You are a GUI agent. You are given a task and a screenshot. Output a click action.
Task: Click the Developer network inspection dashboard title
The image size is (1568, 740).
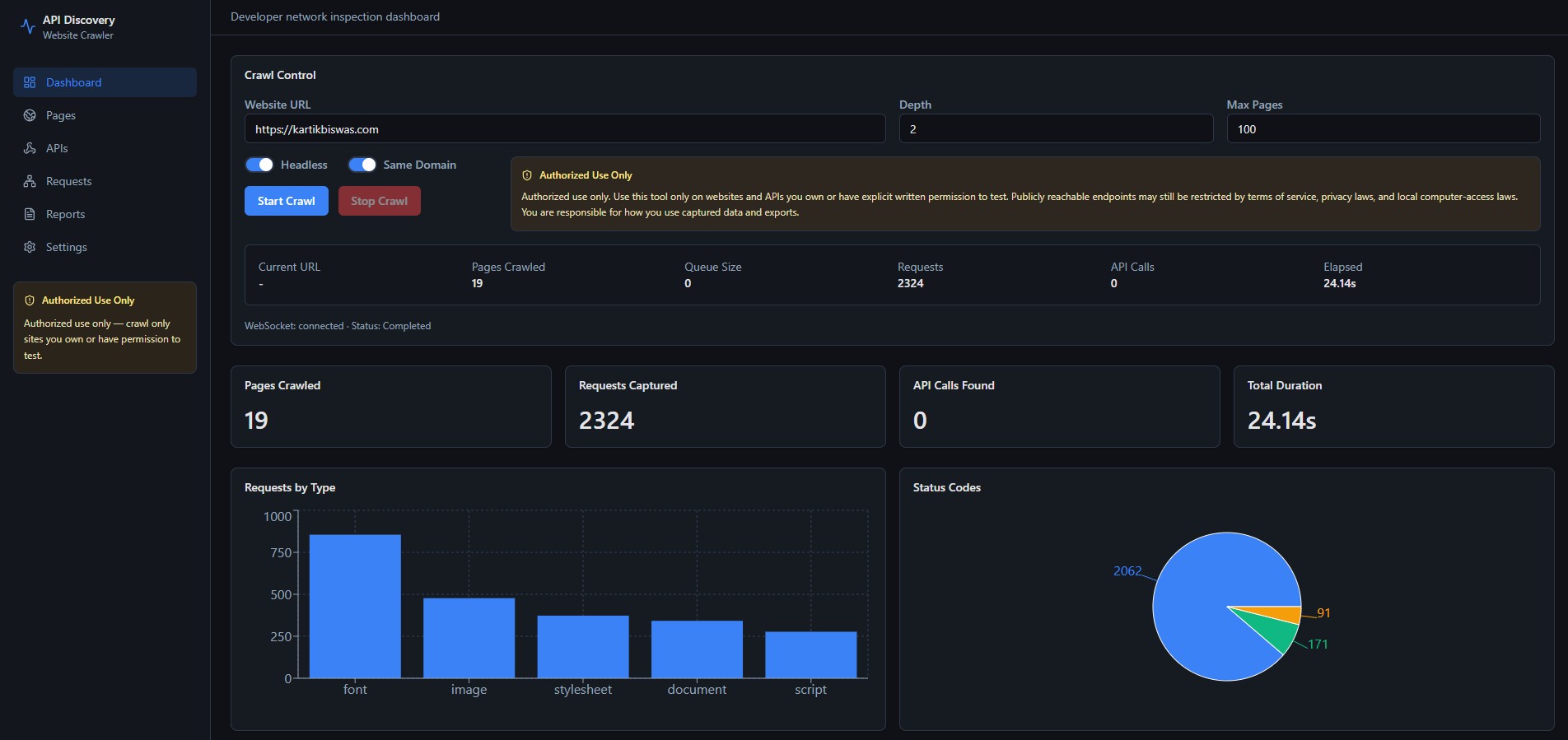[335, 16]
